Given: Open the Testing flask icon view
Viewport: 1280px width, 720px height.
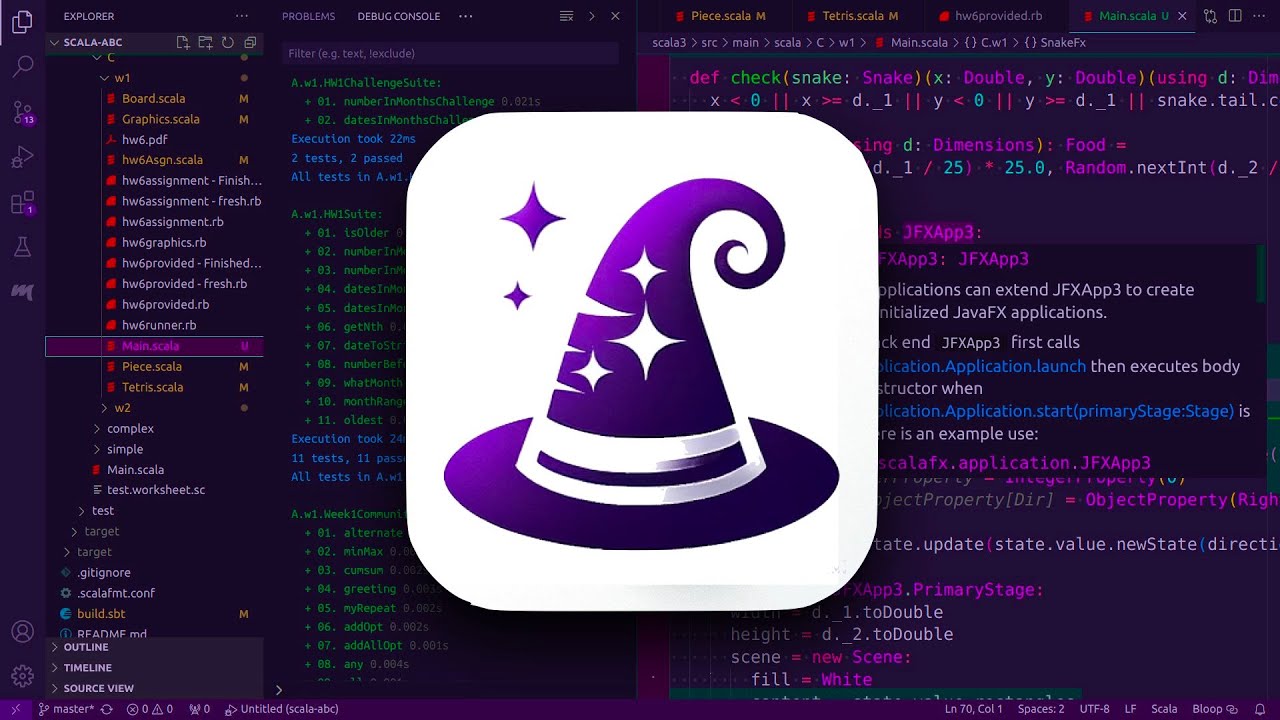Looking at the screenshot, I should (22, 247).
